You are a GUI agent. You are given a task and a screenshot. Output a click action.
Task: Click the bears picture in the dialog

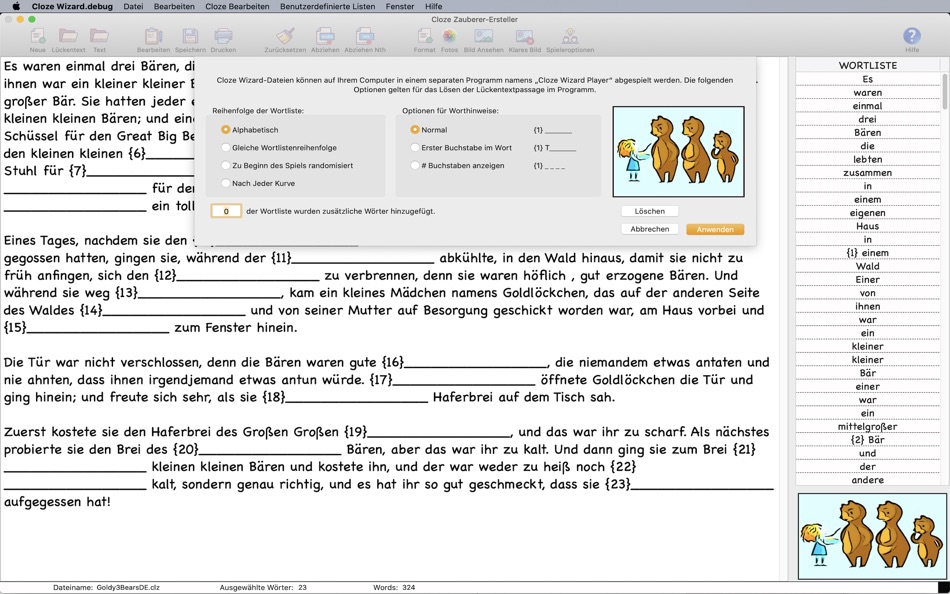pyautogui.click(x=679, y=152)
